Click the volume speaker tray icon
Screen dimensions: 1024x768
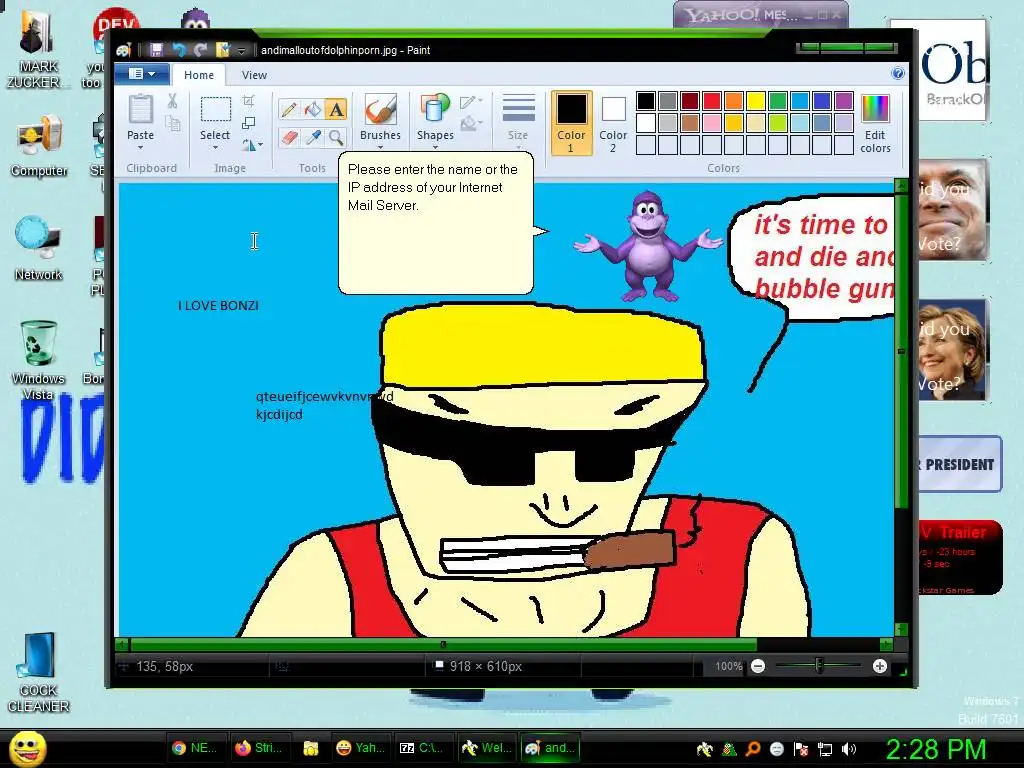[849, 749]
